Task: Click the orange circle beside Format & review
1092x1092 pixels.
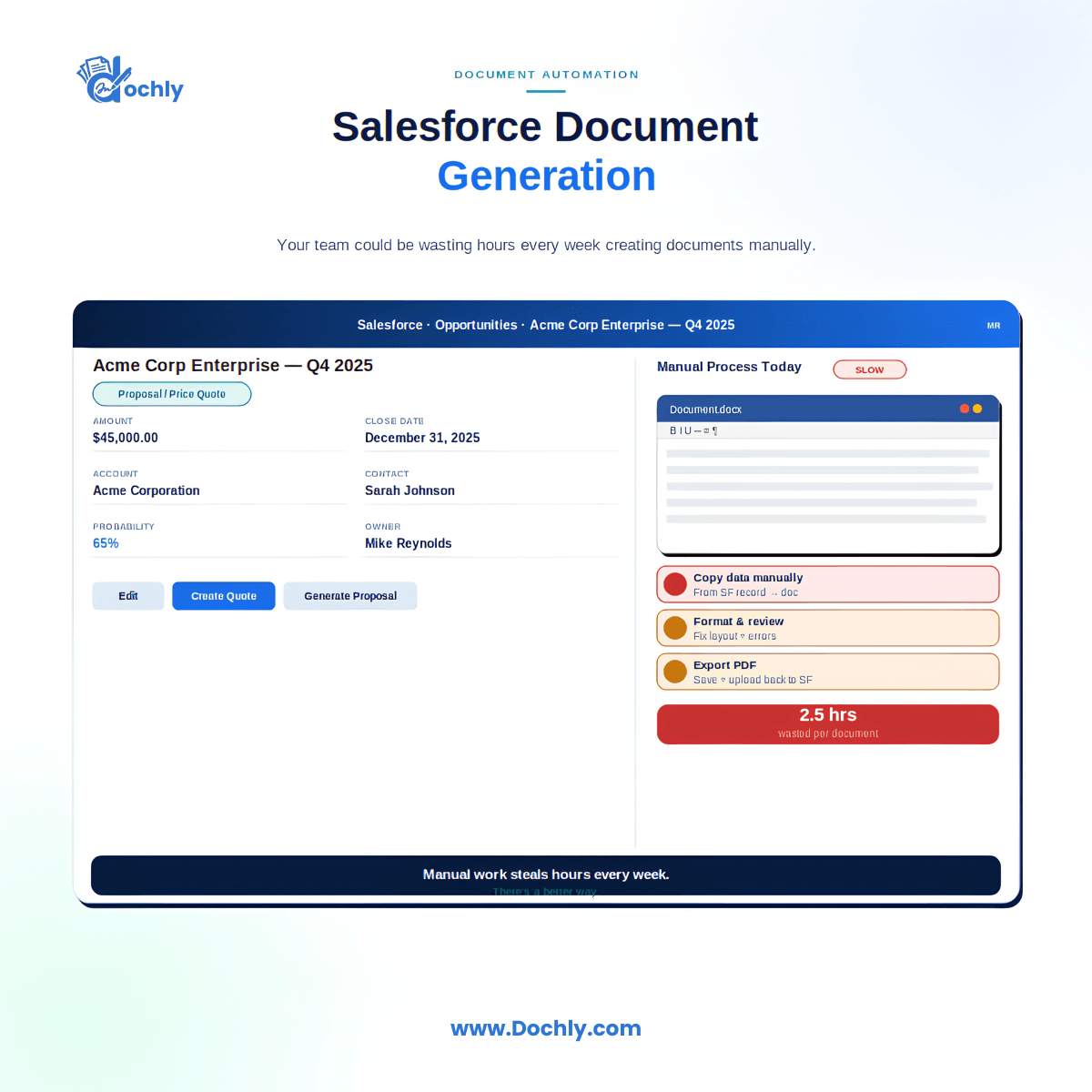Action: tap(675, 628)
